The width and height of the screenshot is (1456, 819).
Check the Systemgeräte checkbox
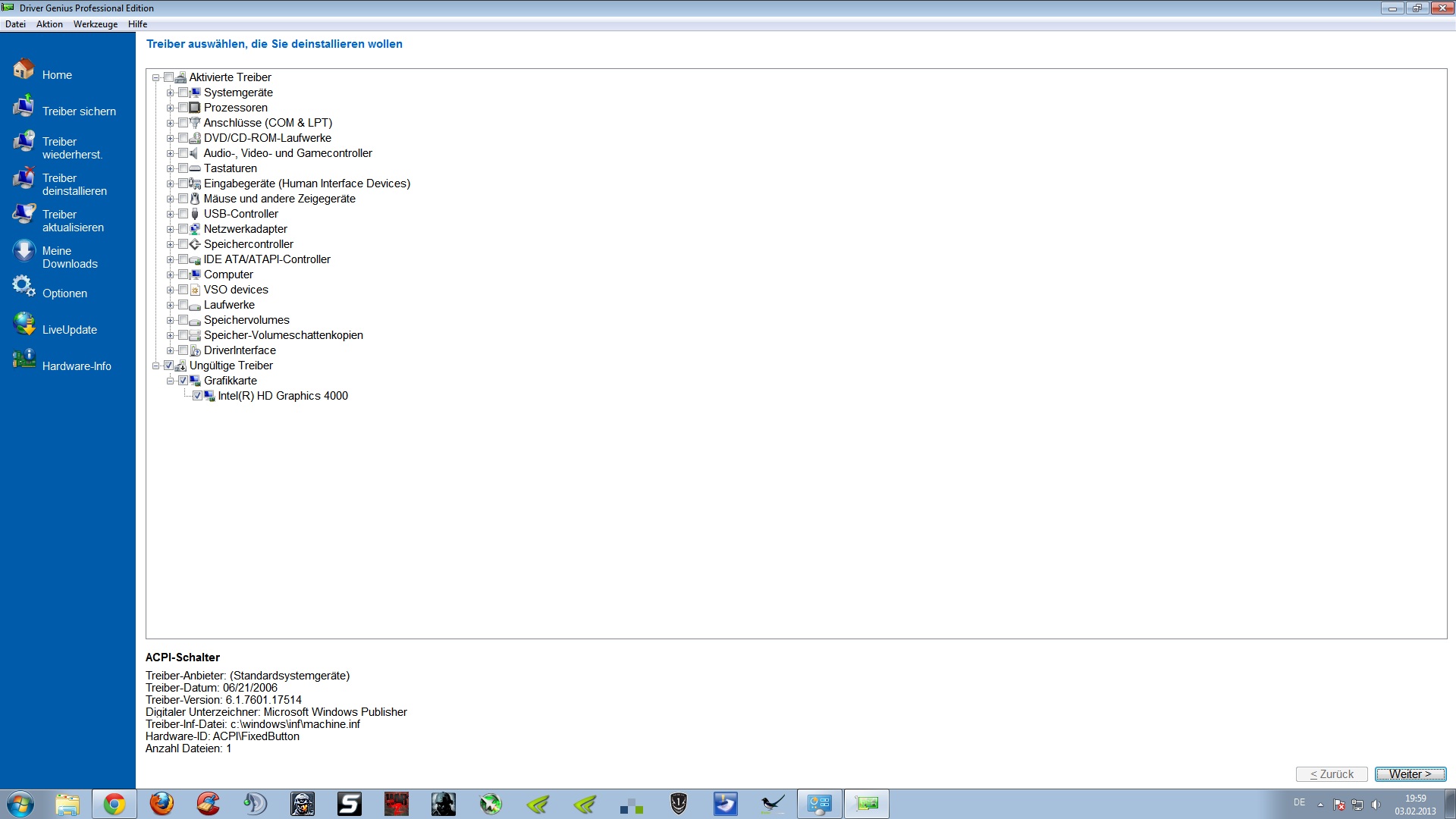point(183,93)
